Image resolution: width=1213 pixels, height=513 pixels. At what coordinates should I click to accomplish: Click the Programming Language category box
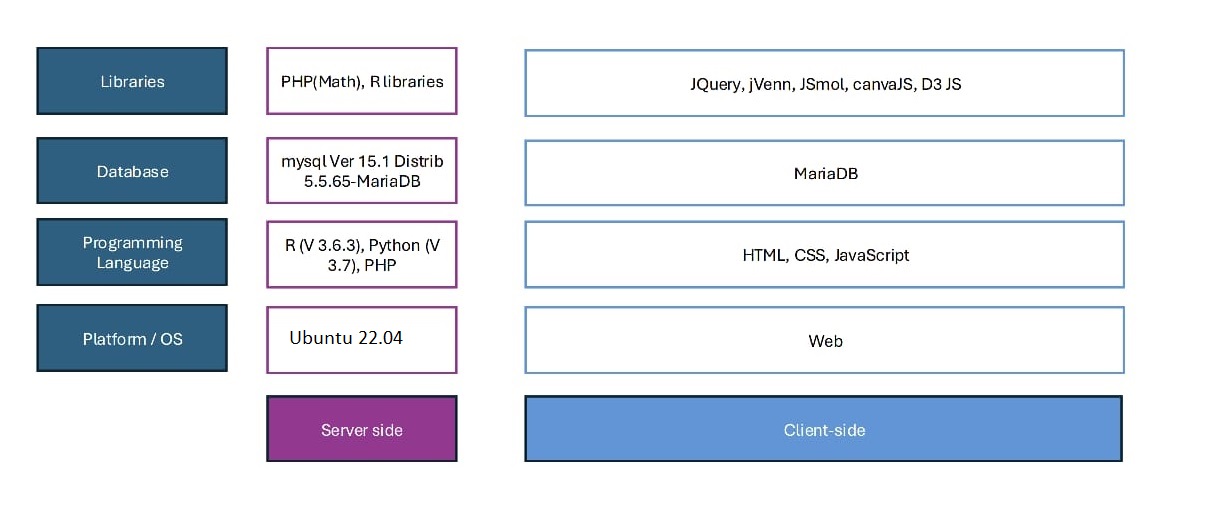tap(132, 252)
